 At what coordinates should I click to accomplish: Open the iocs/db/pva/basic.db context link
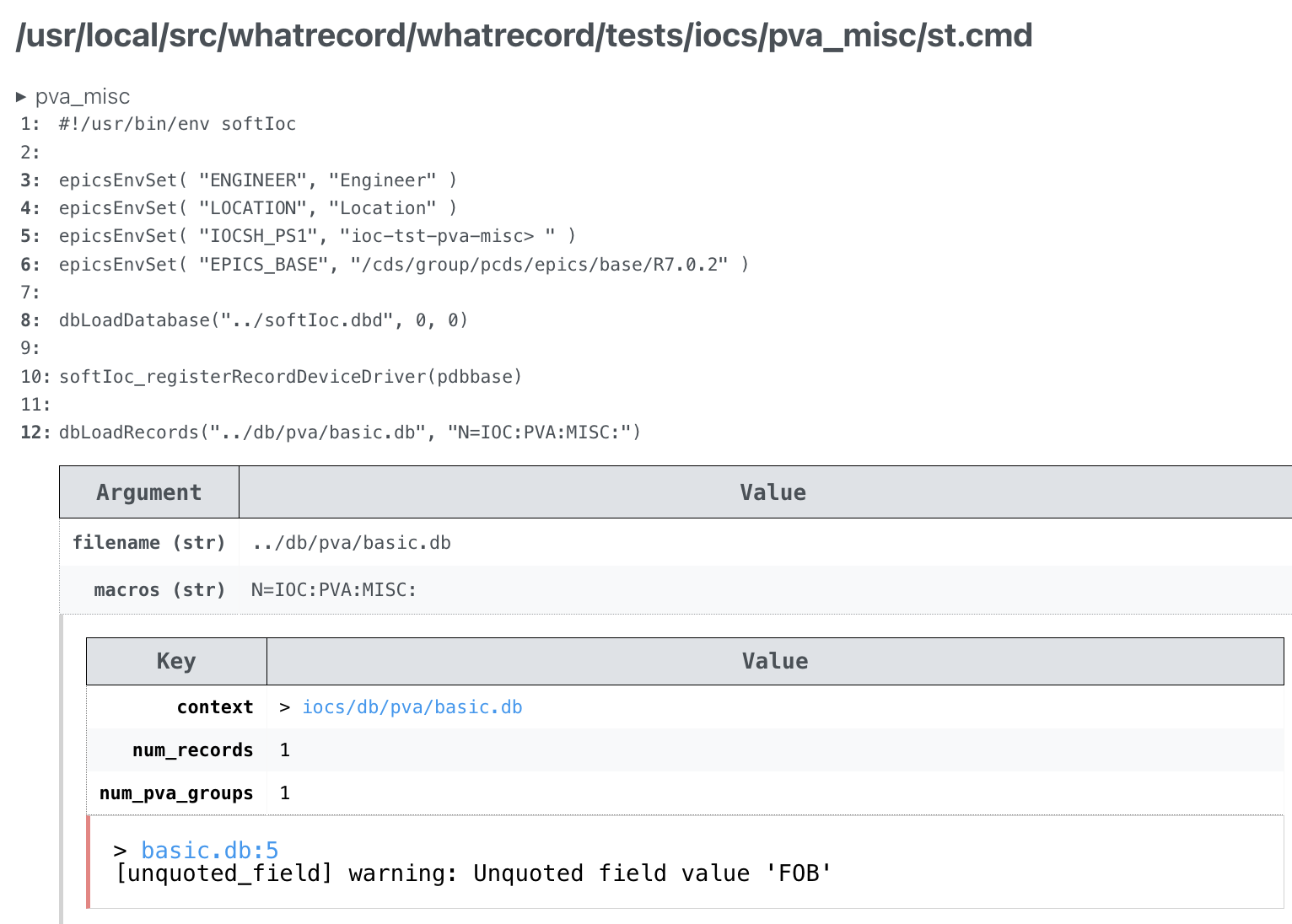coord(412,707)
